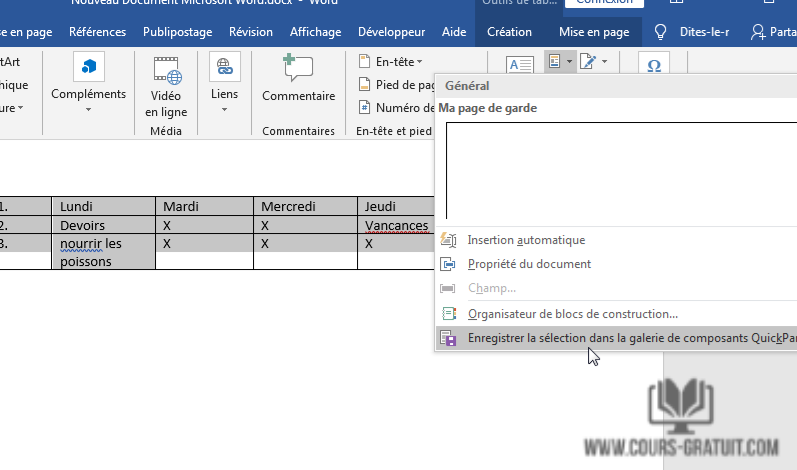Choose Insertion automatique from the menu
This screenshot has height=470, width=797.
(526, 240)
